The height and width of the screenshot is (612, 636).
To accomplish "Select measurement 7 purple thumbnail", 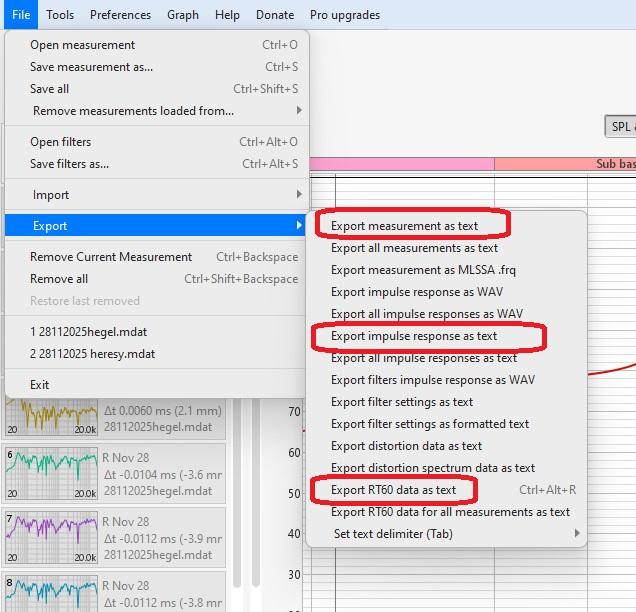I will [x=50, y=537].
